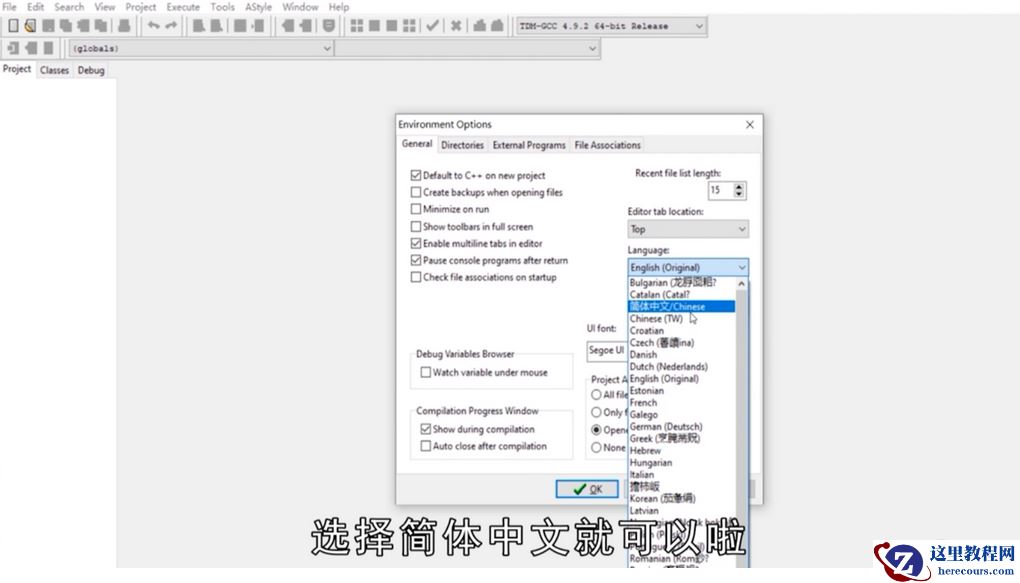The height and width of the screenshot is (583, 1020).
Task: Choose Chinese (TW) in the language list
Action: pyautogui.click(x=682, y=319)
